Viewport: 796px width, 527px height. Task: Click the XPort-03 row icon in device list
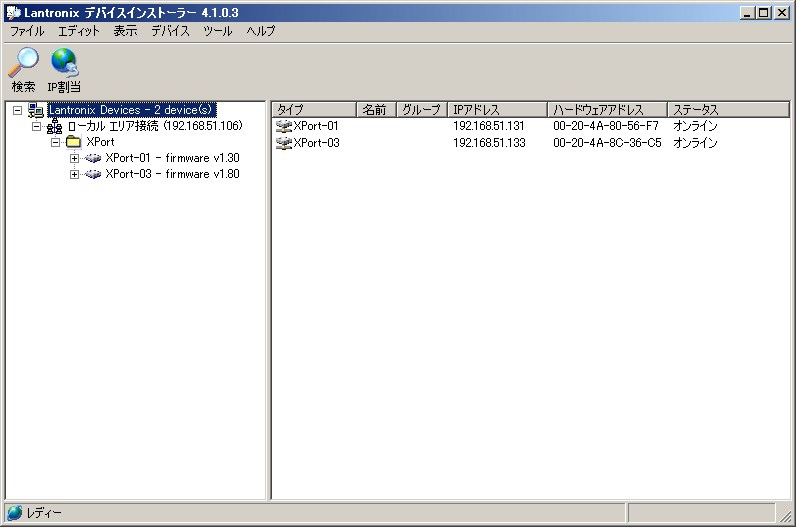pos(283,143)
